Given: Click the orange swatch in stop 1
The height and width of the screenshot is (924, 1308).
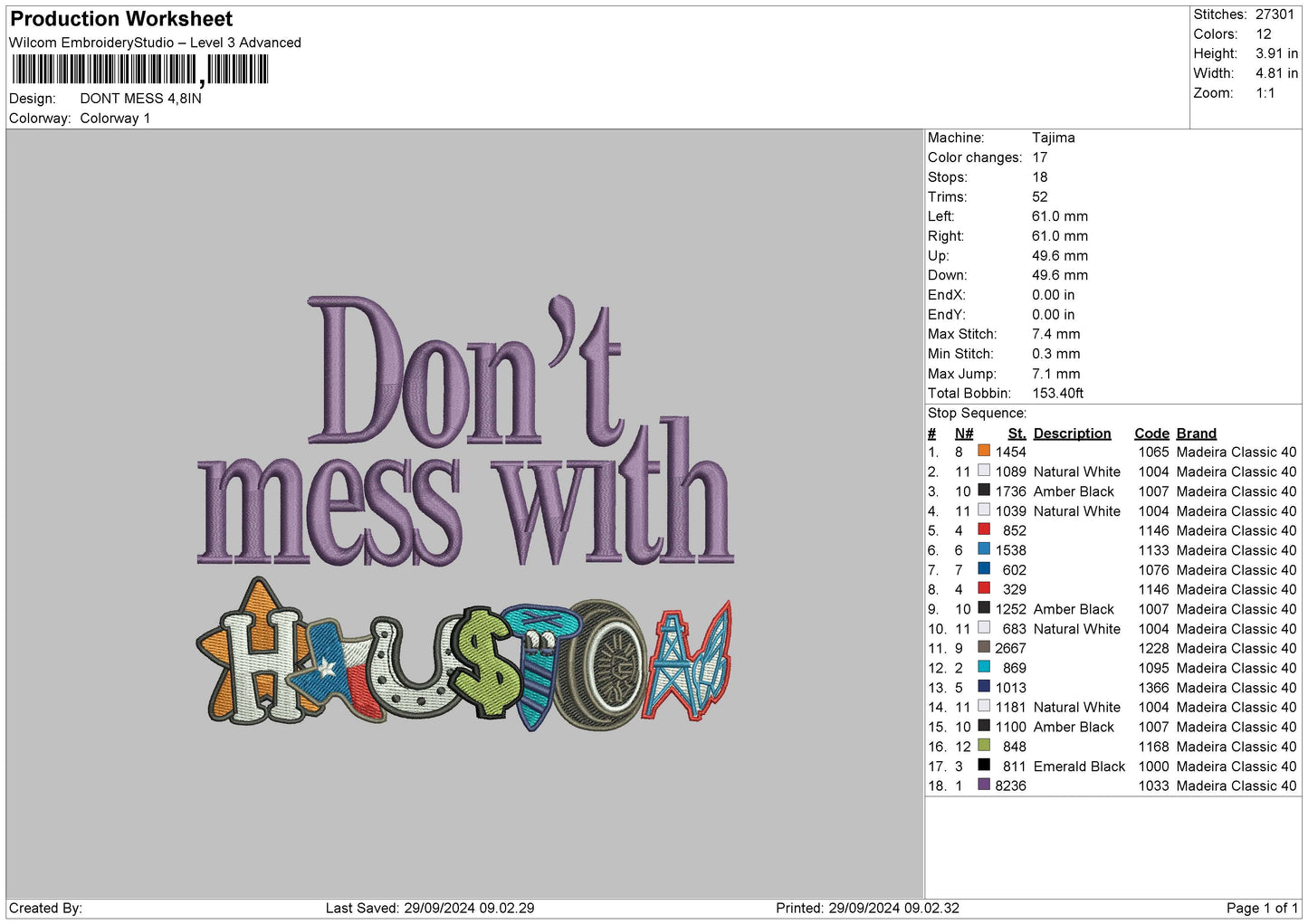Looking at the screenshot, I should coord(984,451).
